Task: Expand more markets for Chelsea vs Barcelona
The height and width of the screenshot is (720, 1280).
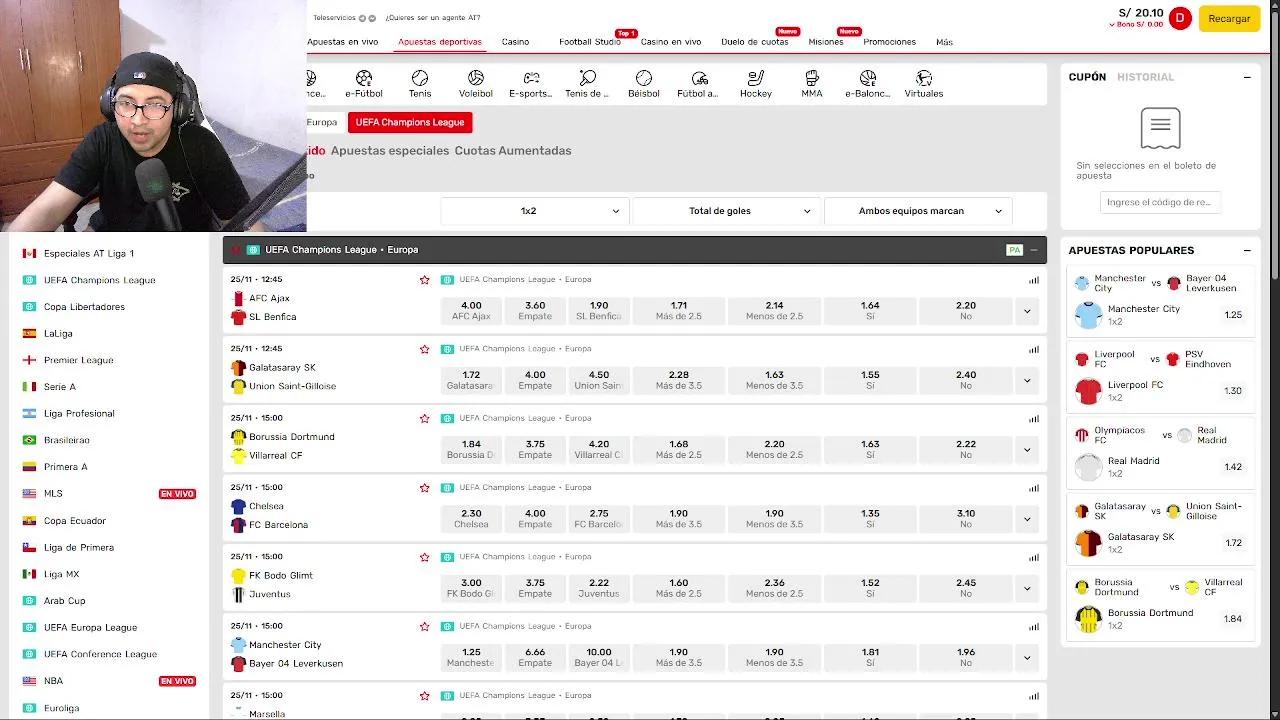Action: point(1027,519)
